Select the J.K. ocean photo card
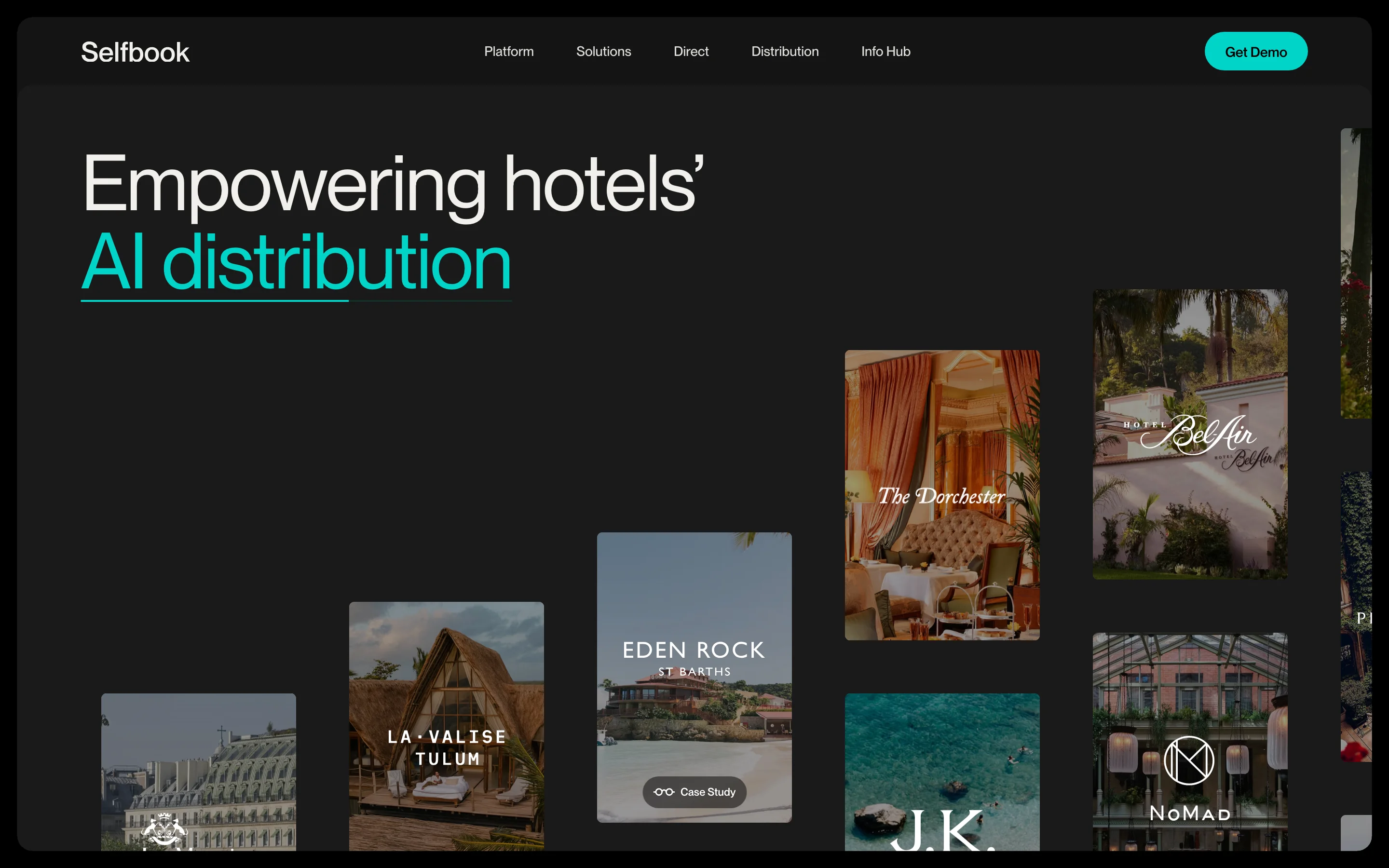Screen dimensions: 1389x868 942,772
